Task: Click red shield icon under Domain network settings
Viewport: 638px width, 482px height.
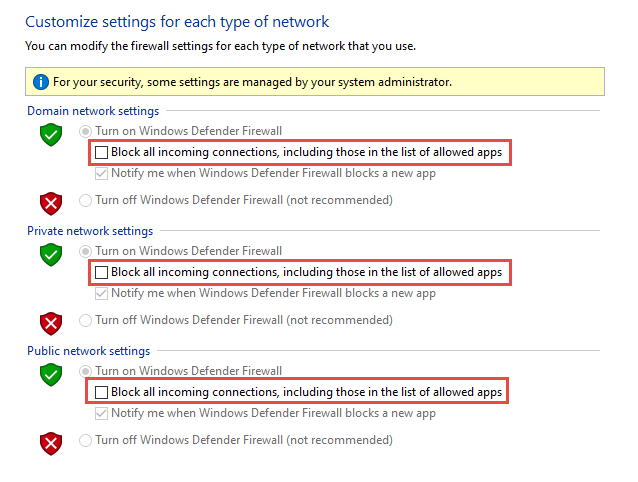Action: (x=50, y=203)
